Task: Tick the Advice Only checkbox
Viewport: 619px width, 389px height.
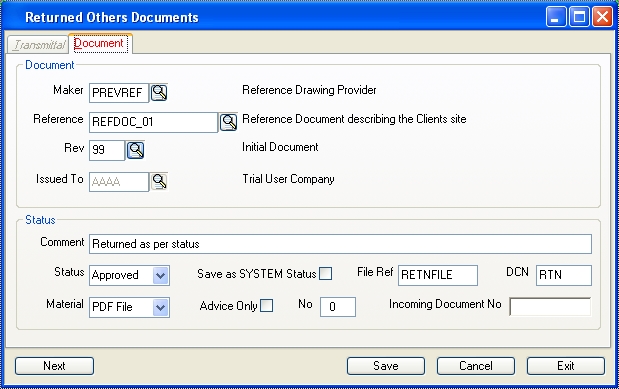Action: [266, 306]
